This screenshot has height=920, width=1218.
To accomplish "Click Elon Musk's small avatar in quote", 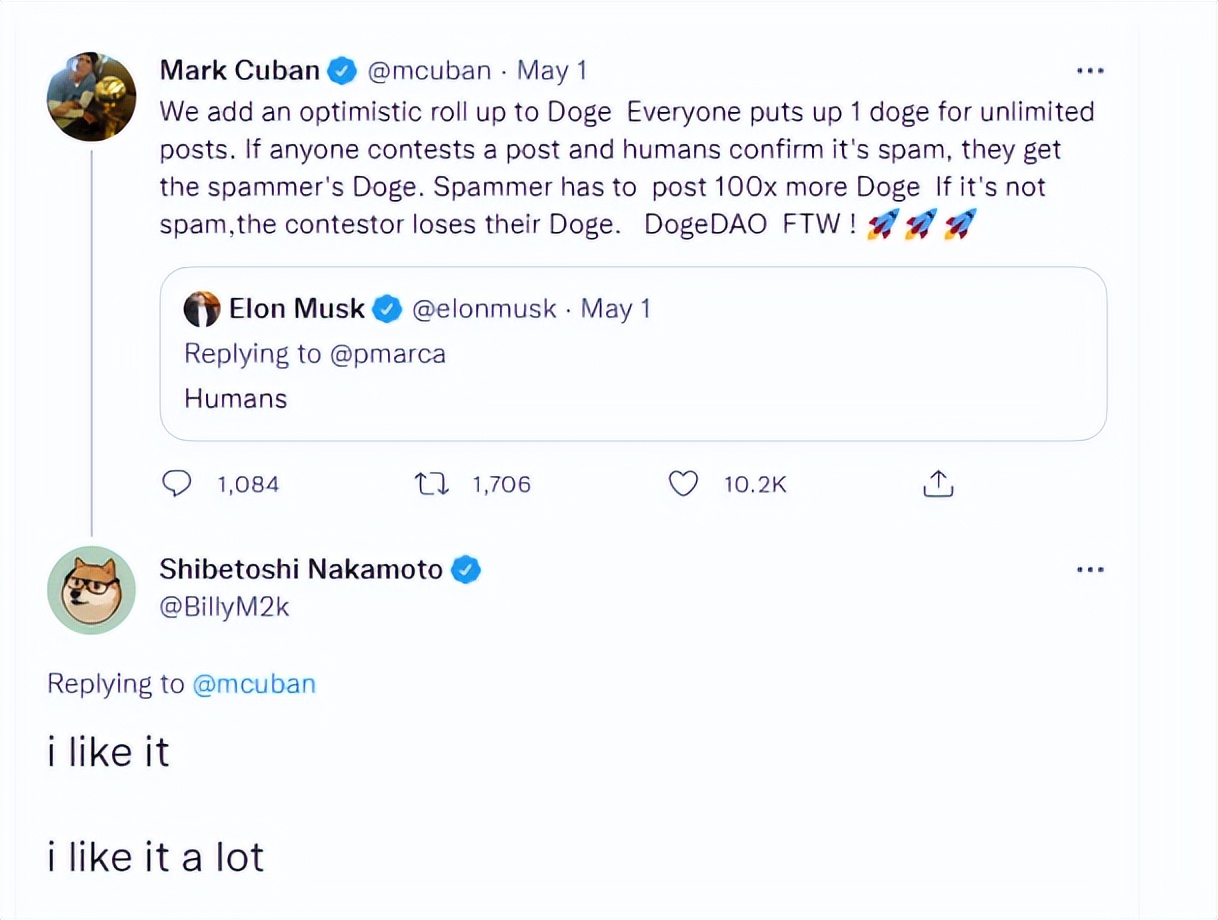I will 202,309.
